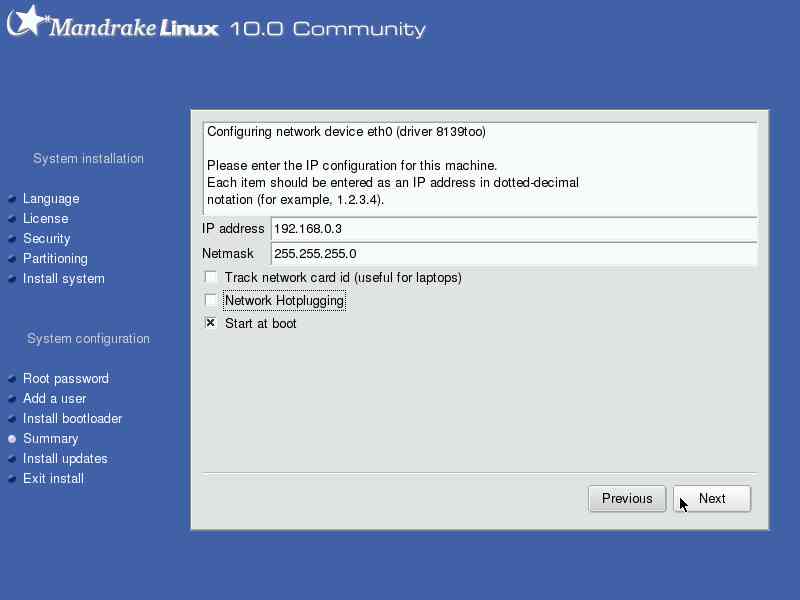Select the Add a user step
Viewport: 800px width, 600px height.
(x=55, y=398)
